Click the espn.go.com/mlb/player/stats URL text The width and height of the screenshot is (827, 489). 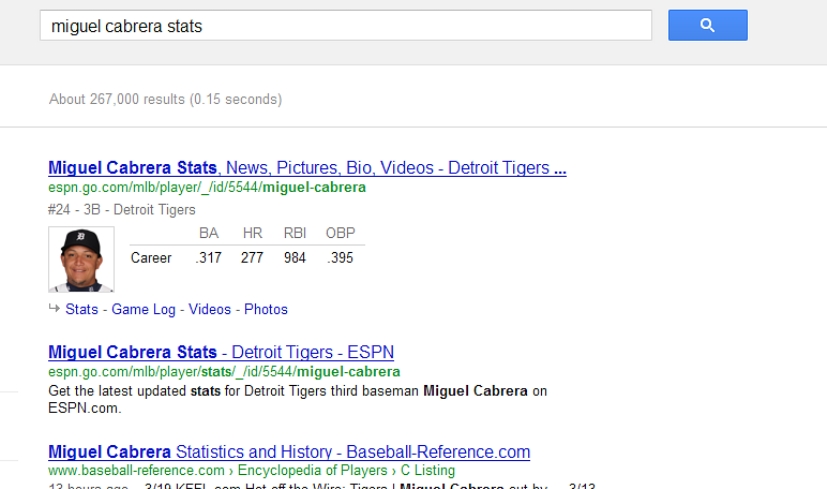pos(224,372)
